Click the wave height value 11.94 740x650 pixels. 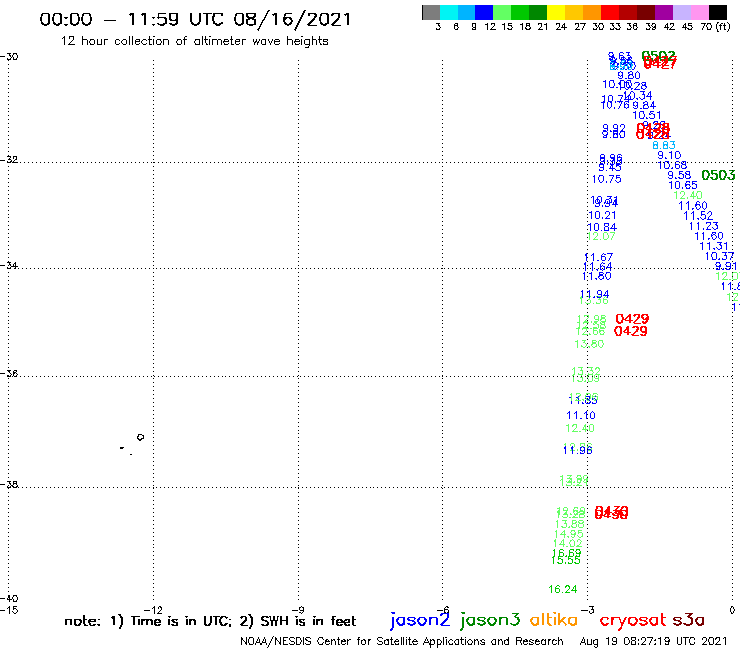pyautogui.click(x=595, y=294)
